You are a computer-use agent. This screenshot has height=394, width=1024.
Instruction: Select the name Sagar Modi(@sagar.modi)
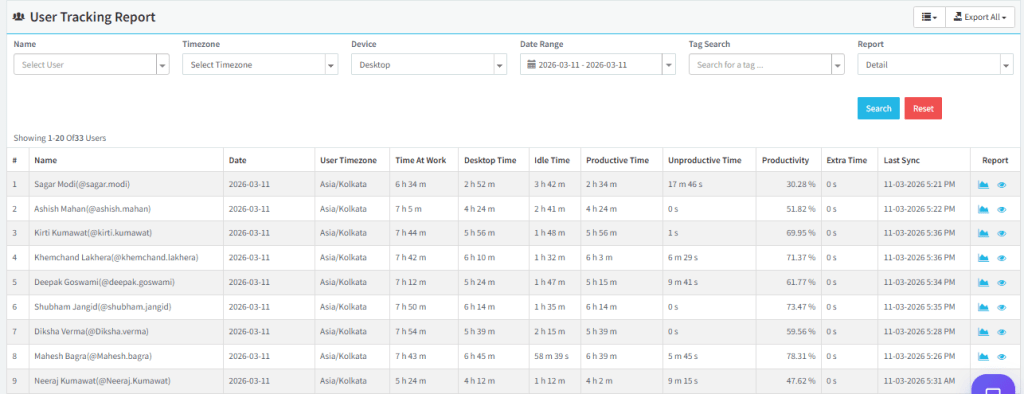82,185
